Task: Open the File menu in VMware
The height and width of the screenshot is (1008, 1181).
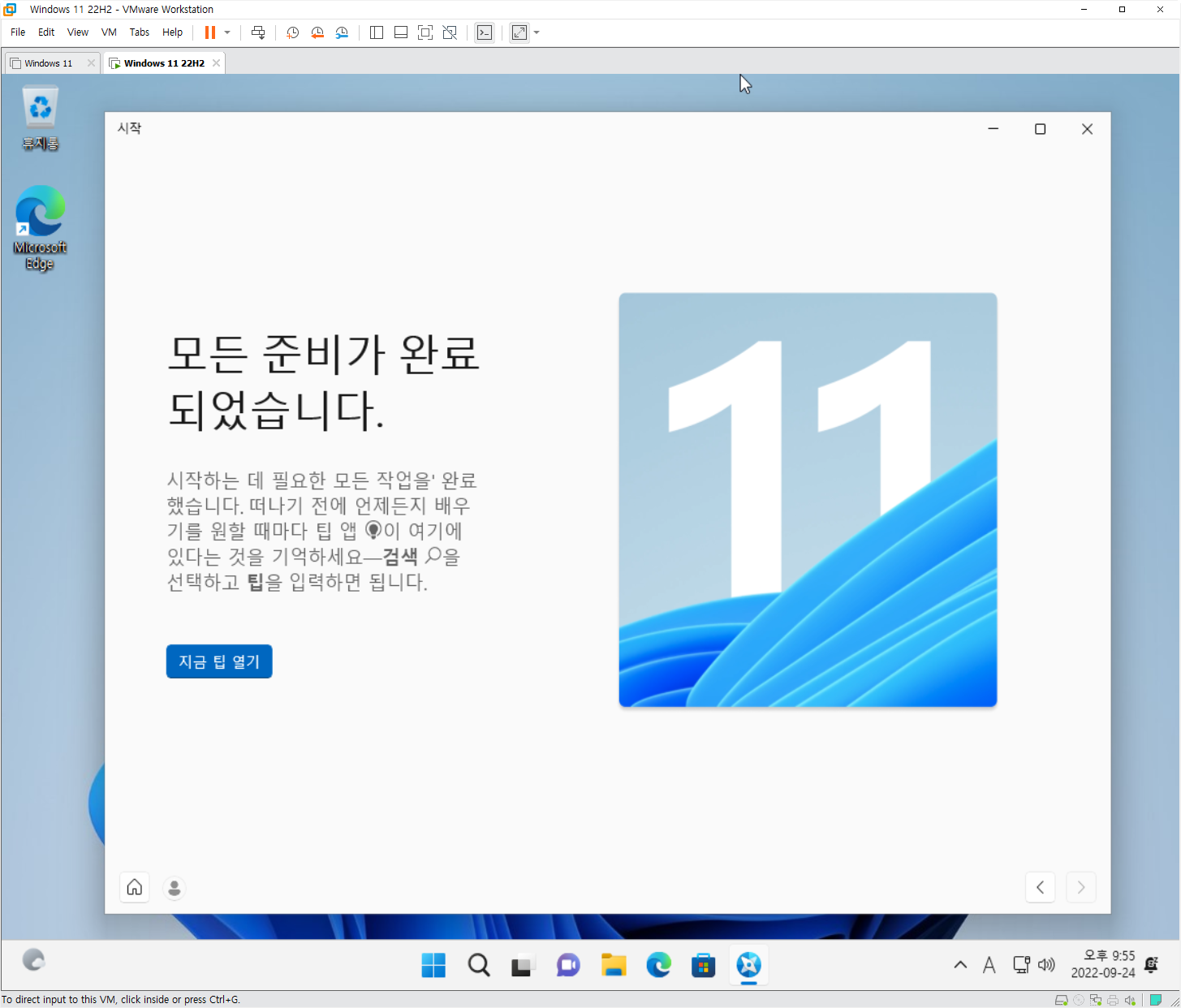Action: pyautogui.click(x=18, y=32)
